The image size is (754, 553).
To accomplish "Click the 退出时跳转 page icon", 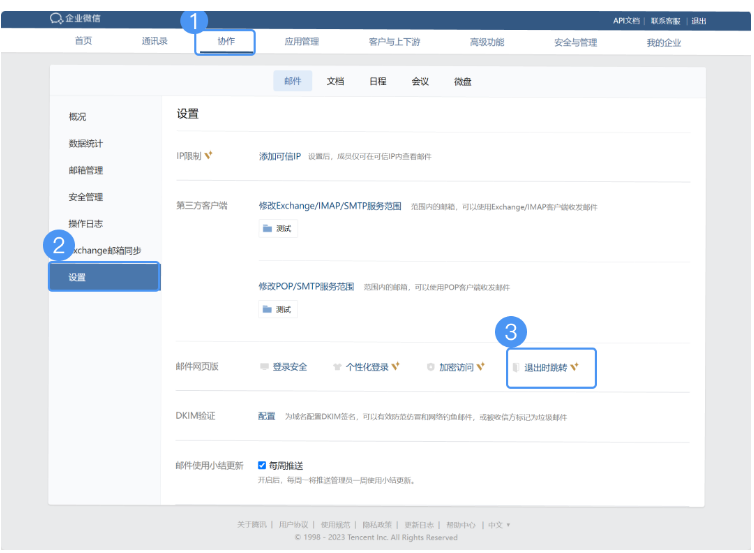I will tap(516, 367).
